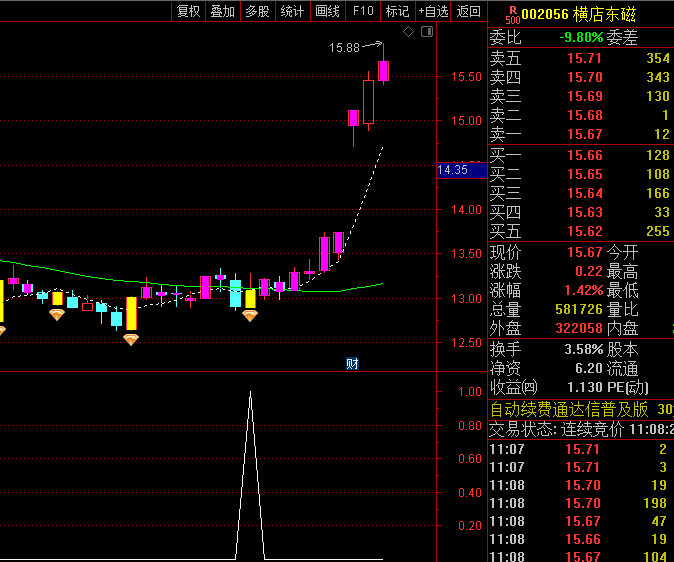Open the F10 company info tab
This screenshot has height=562, width=674.
362,11
